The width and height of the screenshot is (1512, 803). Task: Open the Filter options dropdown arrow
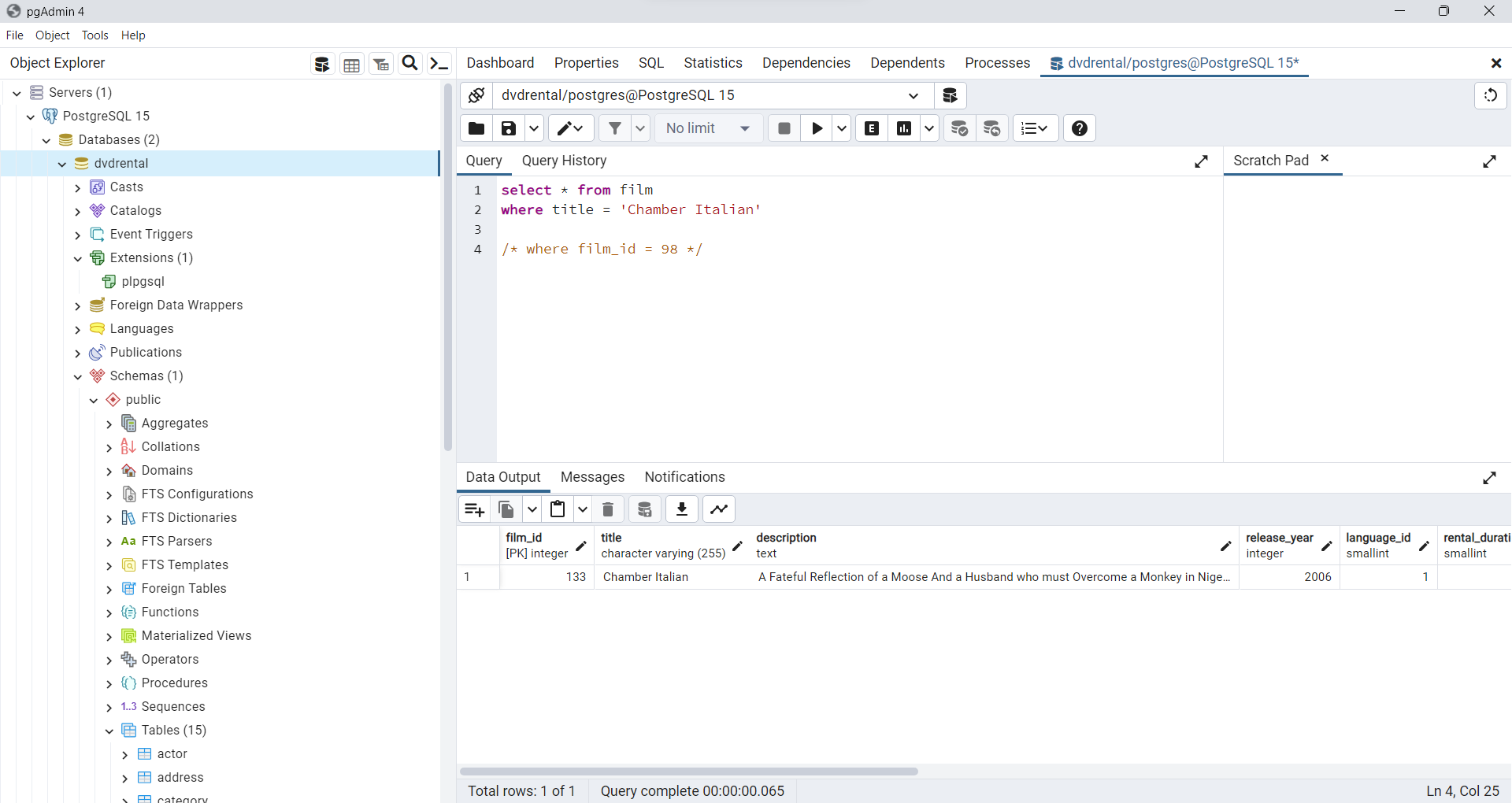pyautogui.click(x=640, y=128)
